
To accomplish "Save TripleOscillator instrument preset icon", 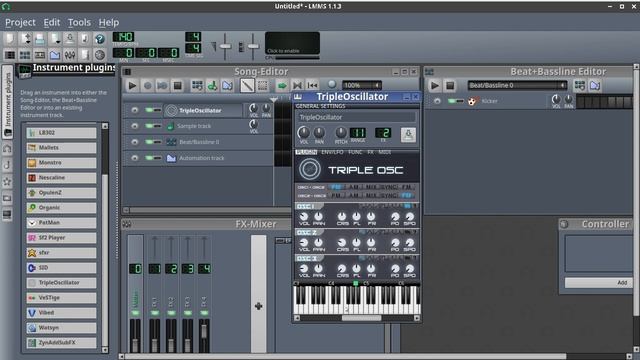I will pyautogui.click(x=408, y=134).
